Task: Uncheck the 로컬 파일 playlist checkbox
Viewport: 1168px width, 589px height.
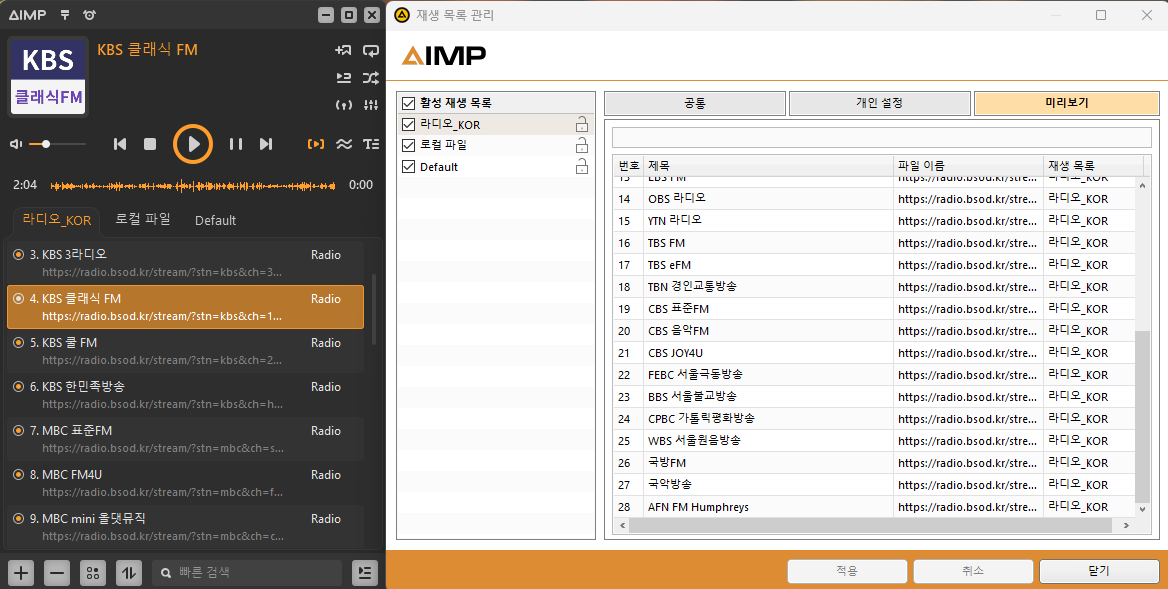Action: 408,145
